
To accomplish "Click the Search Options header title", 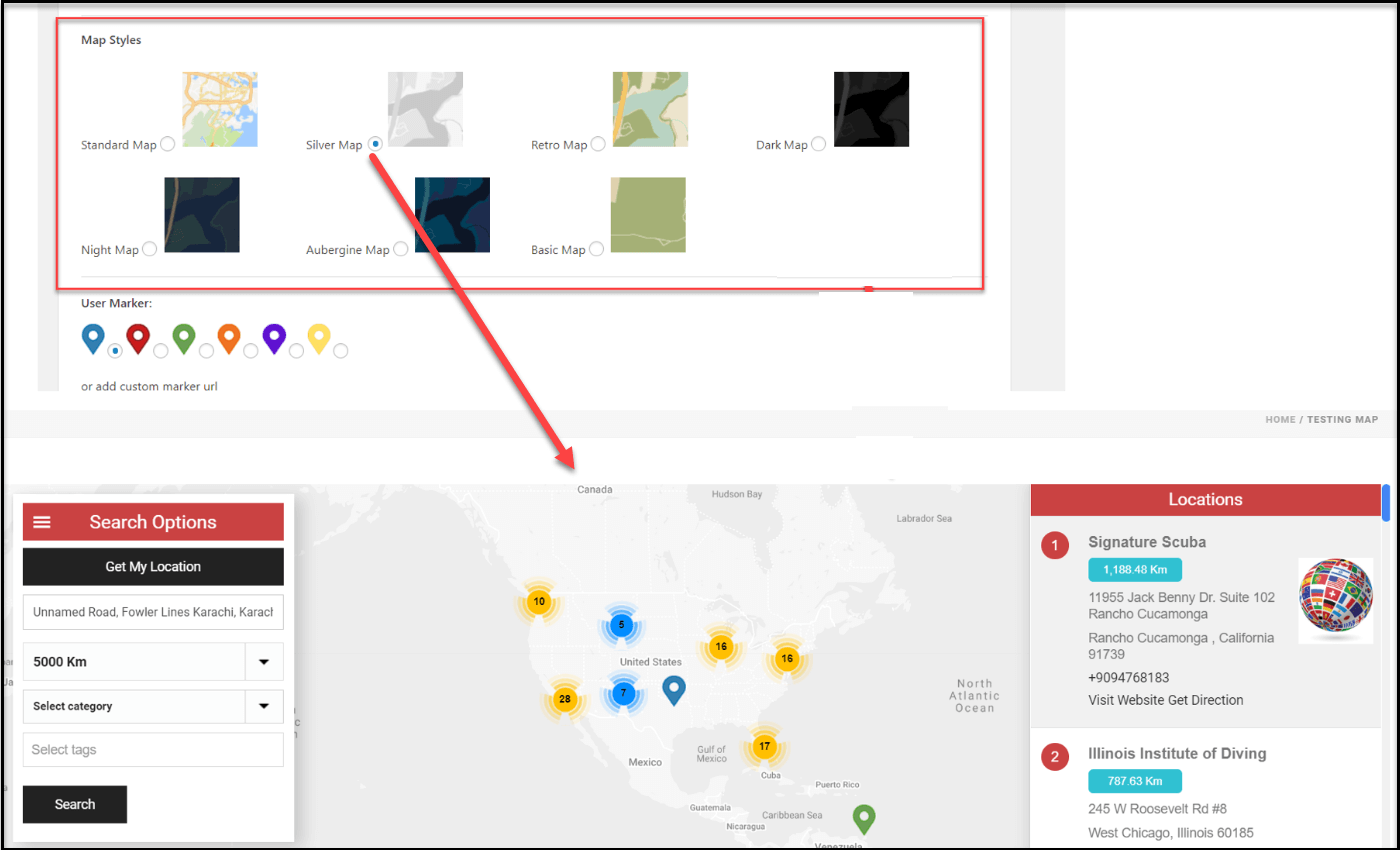I will tap(153, 522).
